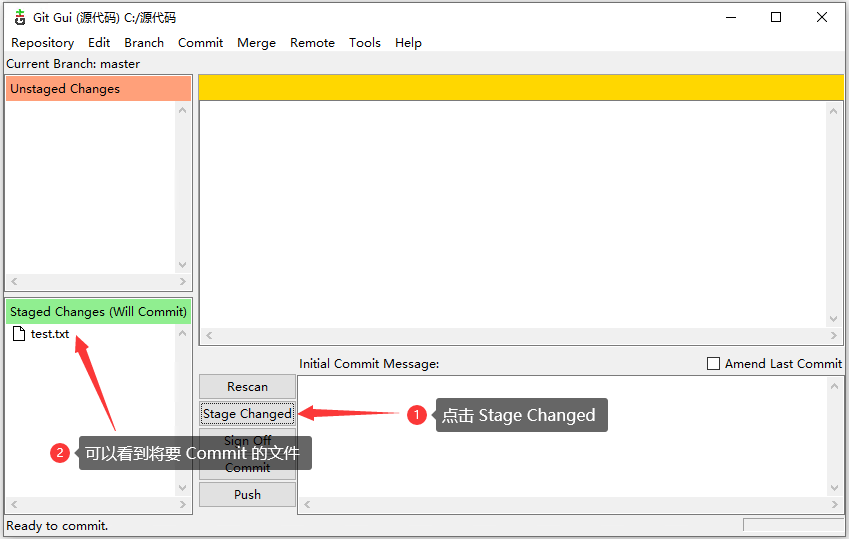Viewport: 849px width, 539px height.
Task: Click right arrow of Staged Changes horizontal scrollbar
Action: coord(182,504)
